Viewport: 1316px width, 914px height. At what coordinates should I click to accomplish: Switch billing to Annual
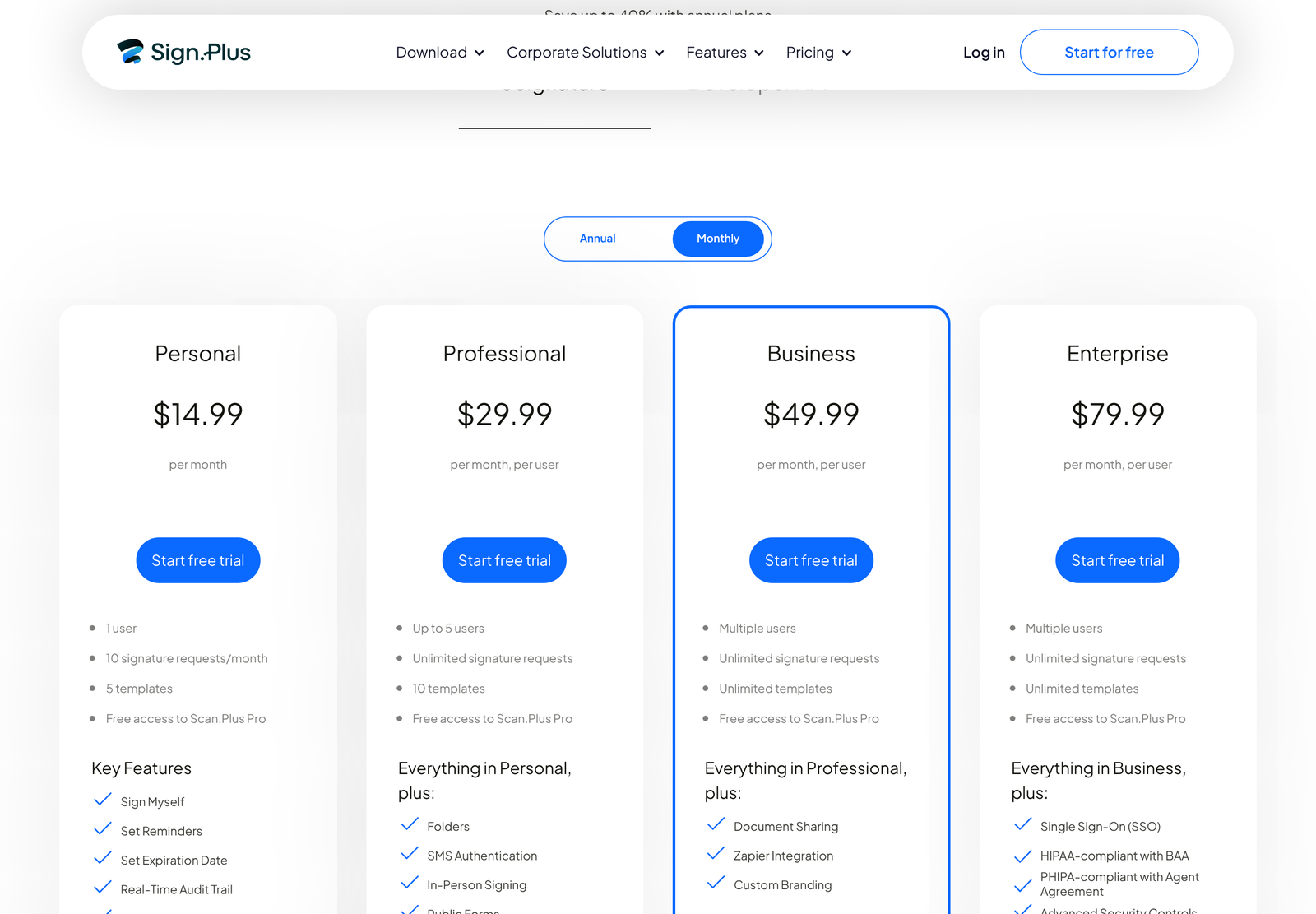pos(597,239)
